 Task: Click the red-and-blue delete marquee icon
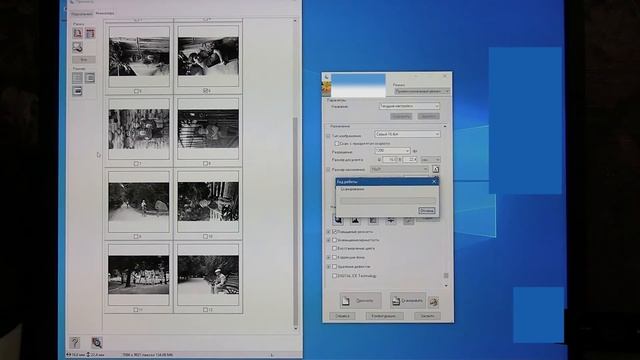coord(90,33)
